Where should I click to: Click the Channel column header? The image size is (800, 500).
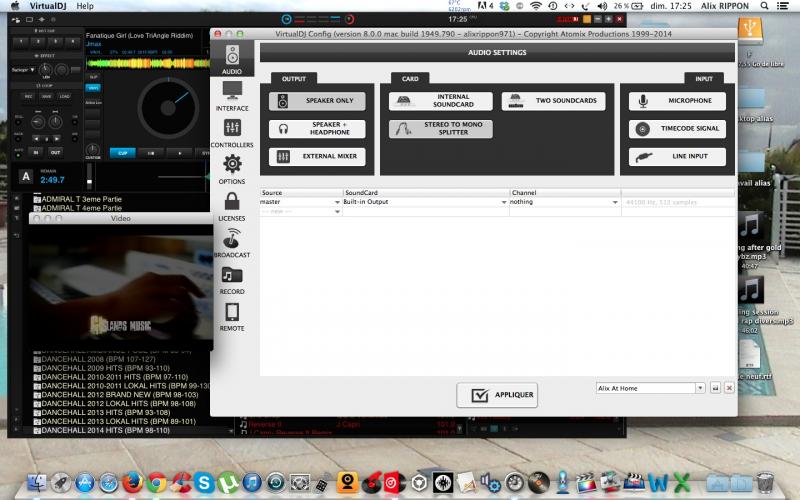[565, 193]
